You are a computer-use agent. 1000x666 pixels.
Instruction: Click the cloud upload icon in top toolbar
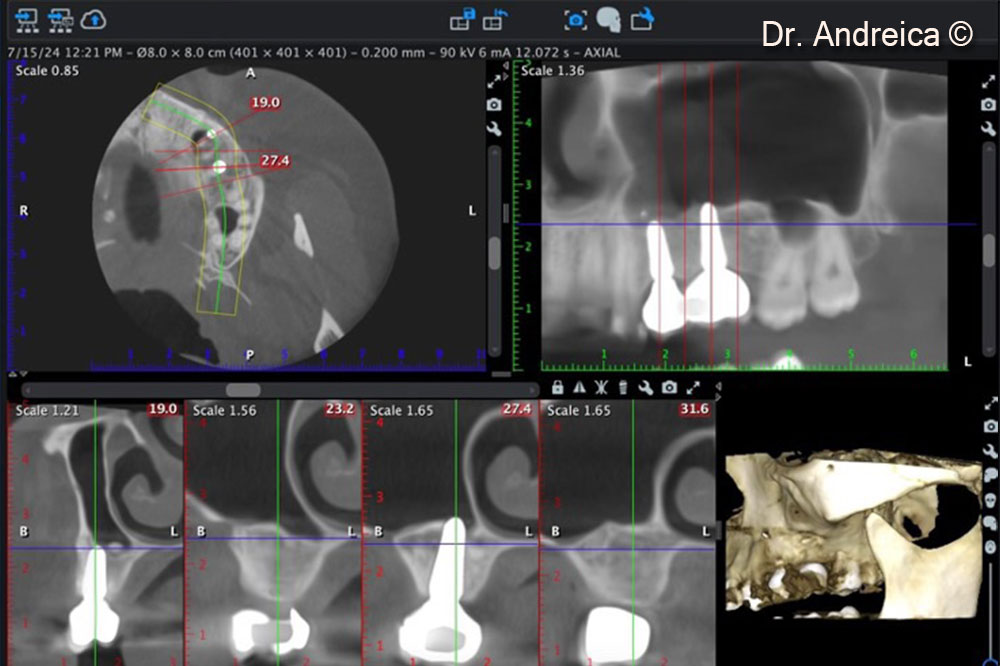94,19
